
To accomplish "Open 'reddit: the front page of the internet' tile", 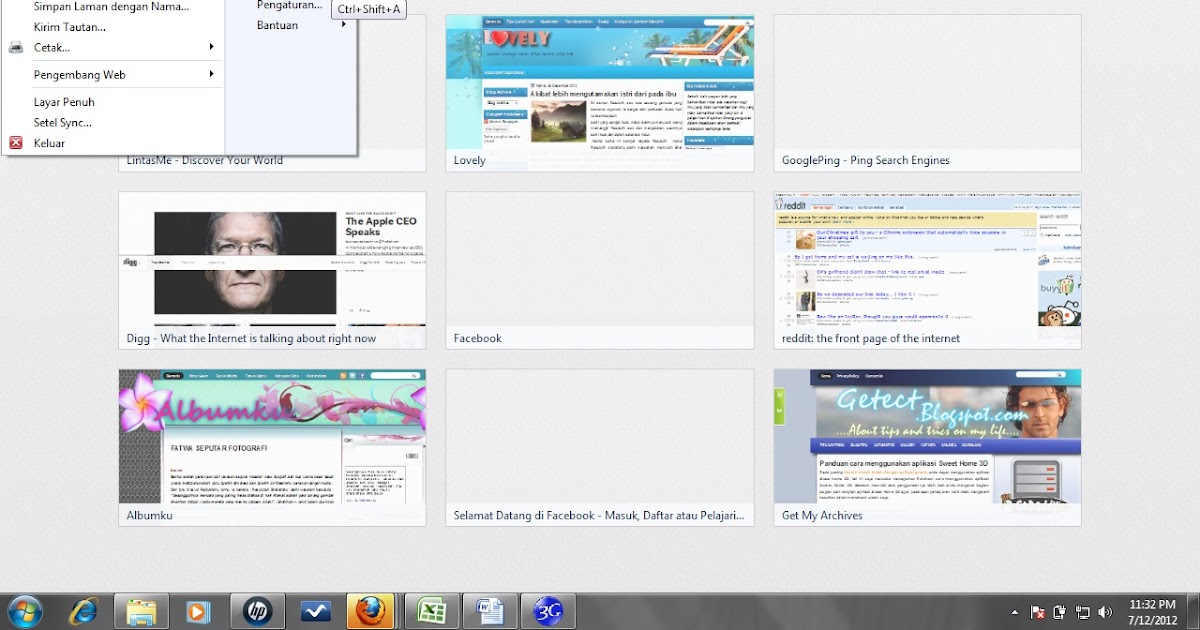I will (927, 270).
